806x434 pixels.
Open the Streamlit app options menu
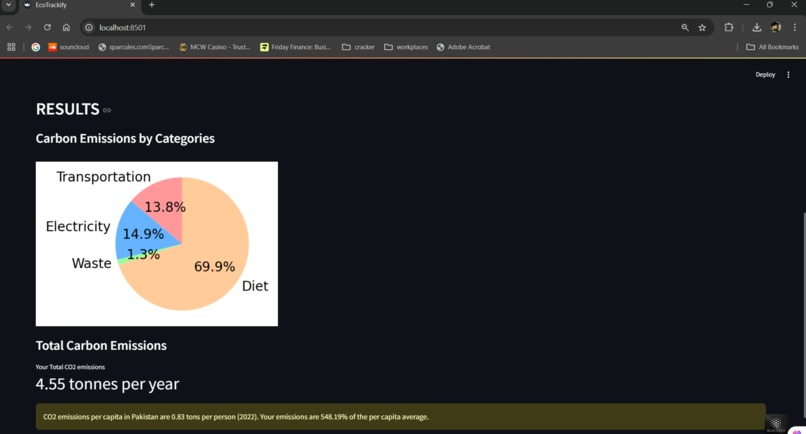pyautogui.click(x=788, y=75)
